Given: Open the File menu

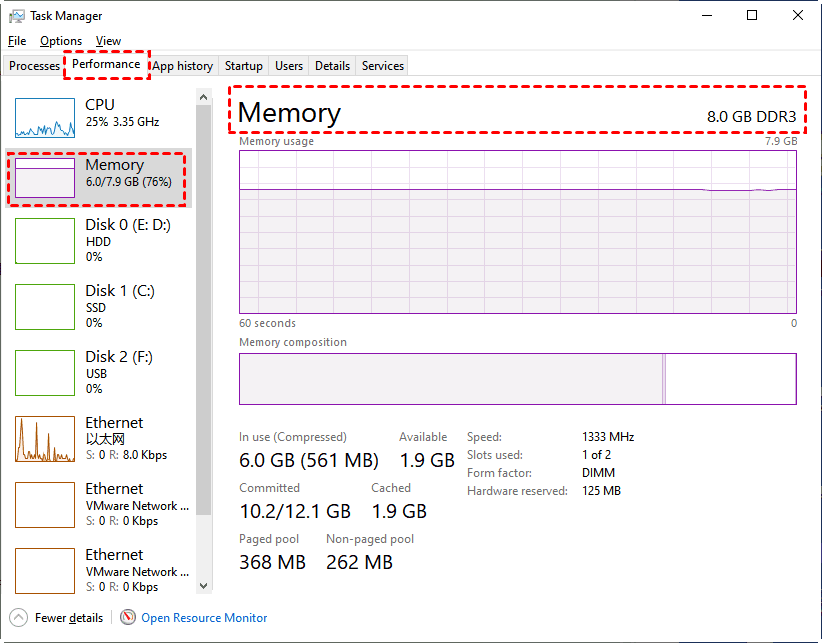Looking at the screenshot, I should 17,41.
